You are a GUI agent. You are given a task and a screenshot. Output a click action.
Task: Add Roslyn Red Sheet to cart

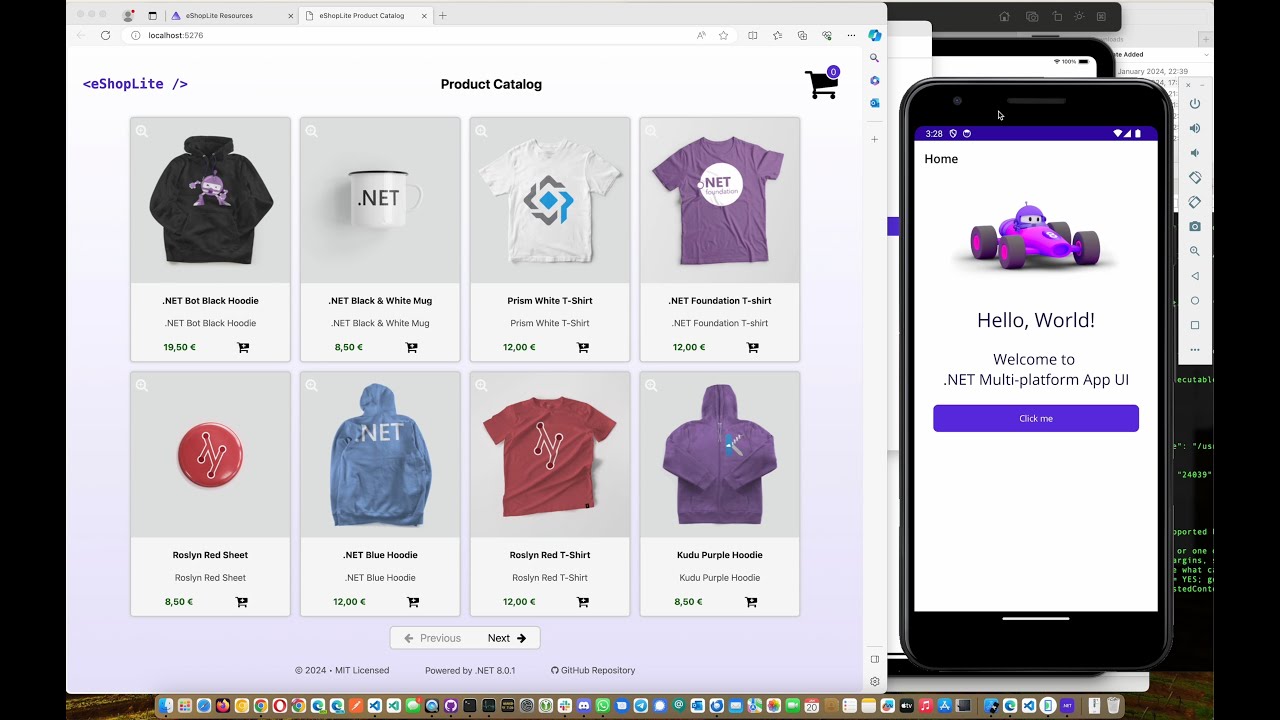pyautogui.click(x=242, y=602)
